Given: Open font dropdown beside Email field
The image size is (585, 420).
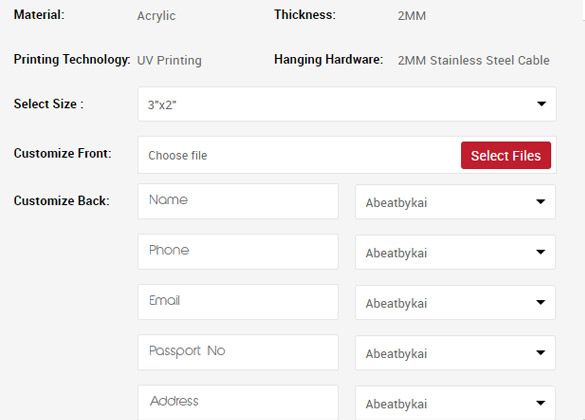Looking at the screenshot, I should tap(455, 303).
